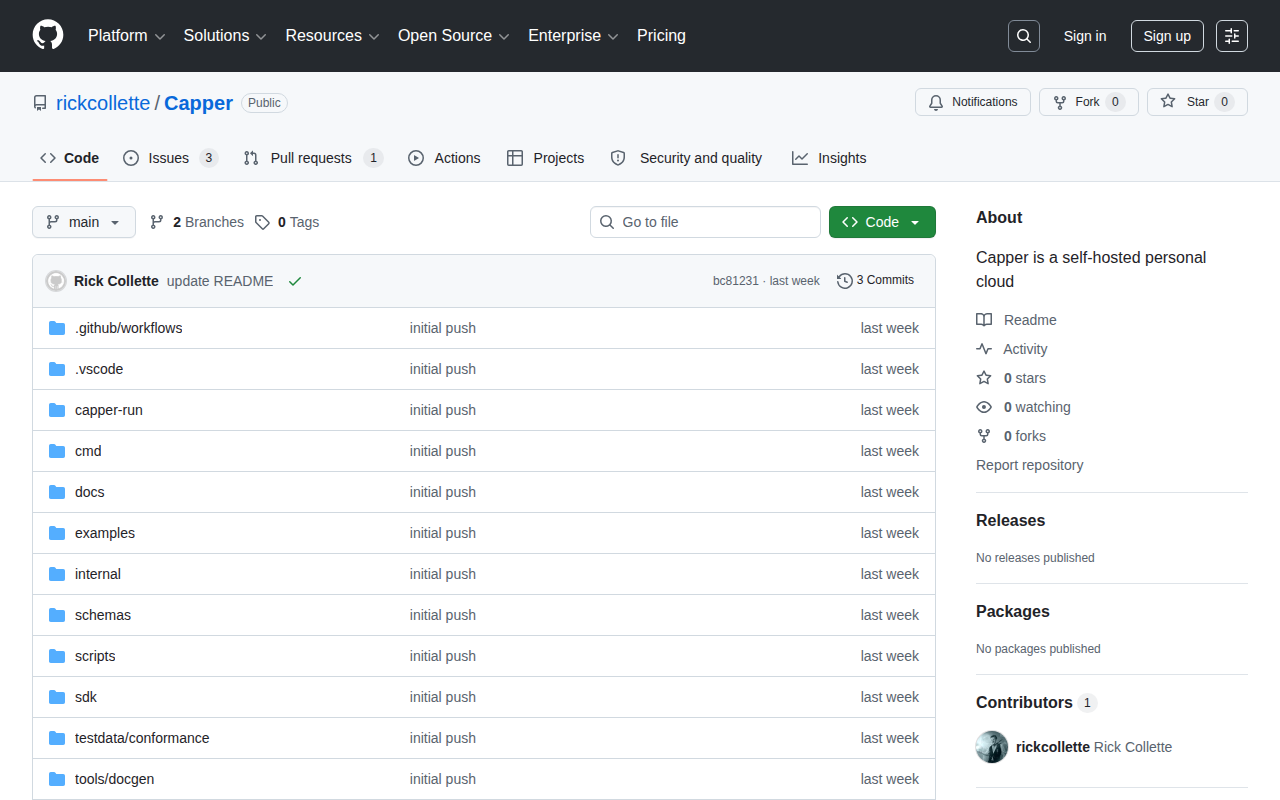Image resolution: width=1280 pixels, height=800 pixels.
Task: Click the sdk folder icon
Action: pyautogui.click(x=57, y=697)
